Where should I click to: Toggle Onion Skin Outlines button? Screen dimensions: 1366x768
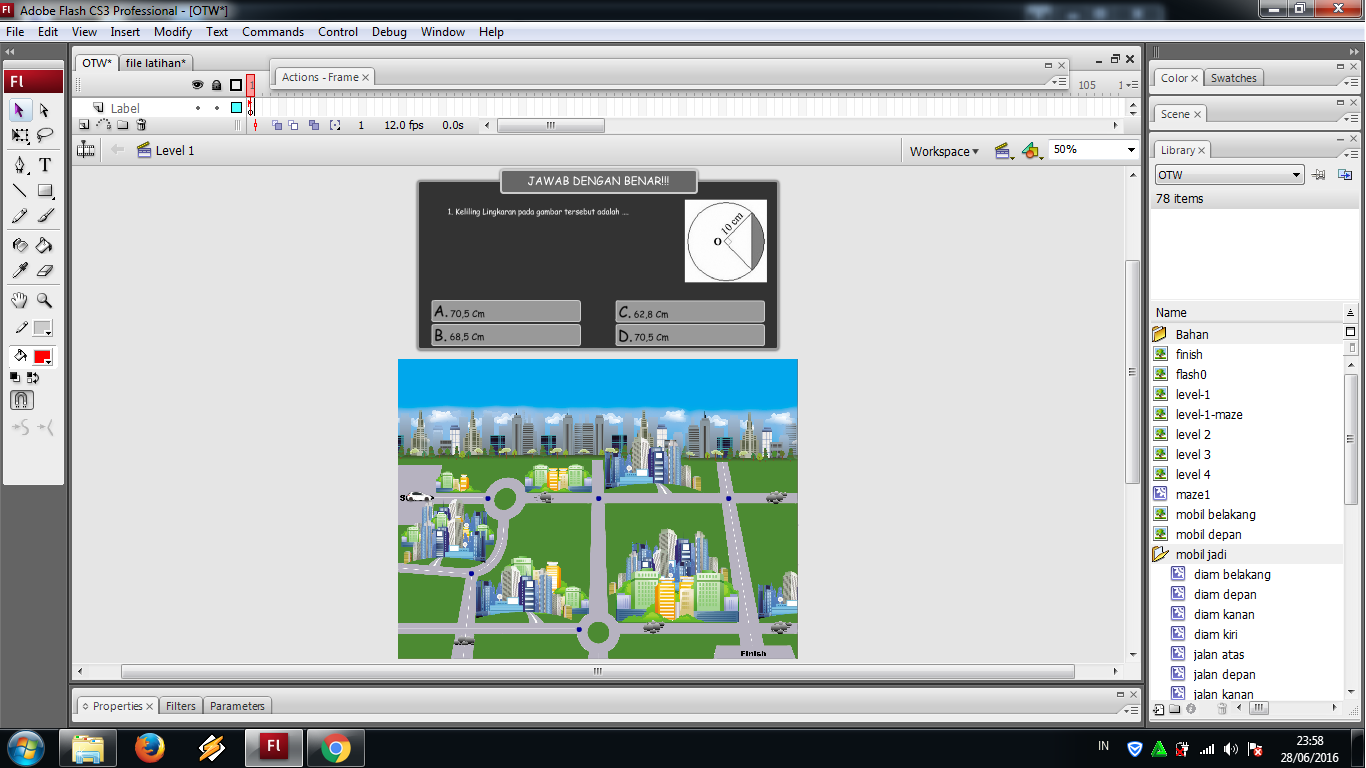tap(294, 125)
